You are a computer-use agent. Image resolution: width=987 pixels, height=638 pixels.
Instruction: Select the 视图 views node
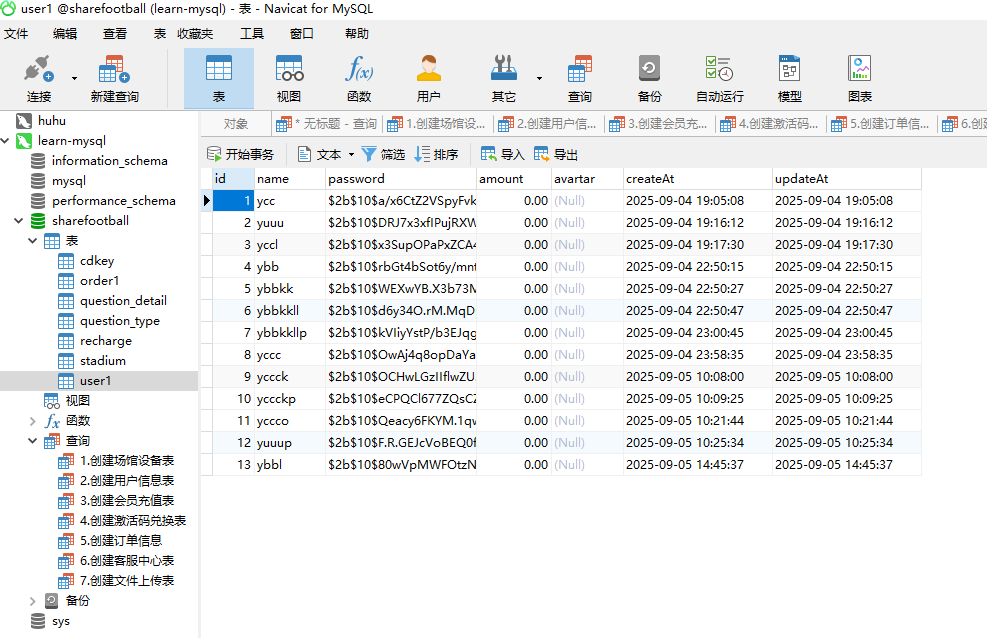[x=77, y=400]
